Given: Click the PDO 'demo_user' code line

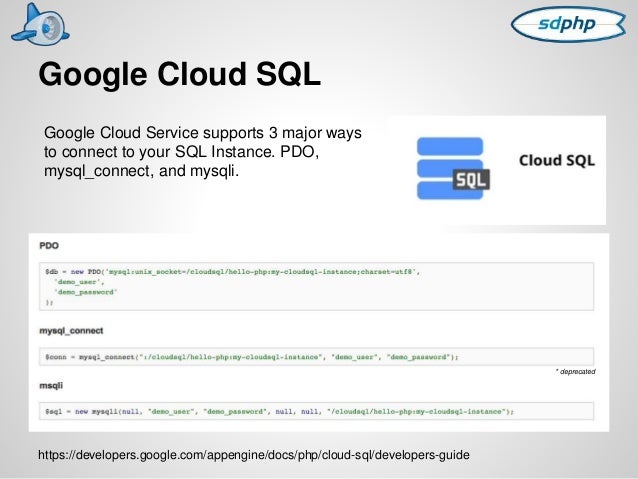Looking at the screenshot, I should click(80, 282).
